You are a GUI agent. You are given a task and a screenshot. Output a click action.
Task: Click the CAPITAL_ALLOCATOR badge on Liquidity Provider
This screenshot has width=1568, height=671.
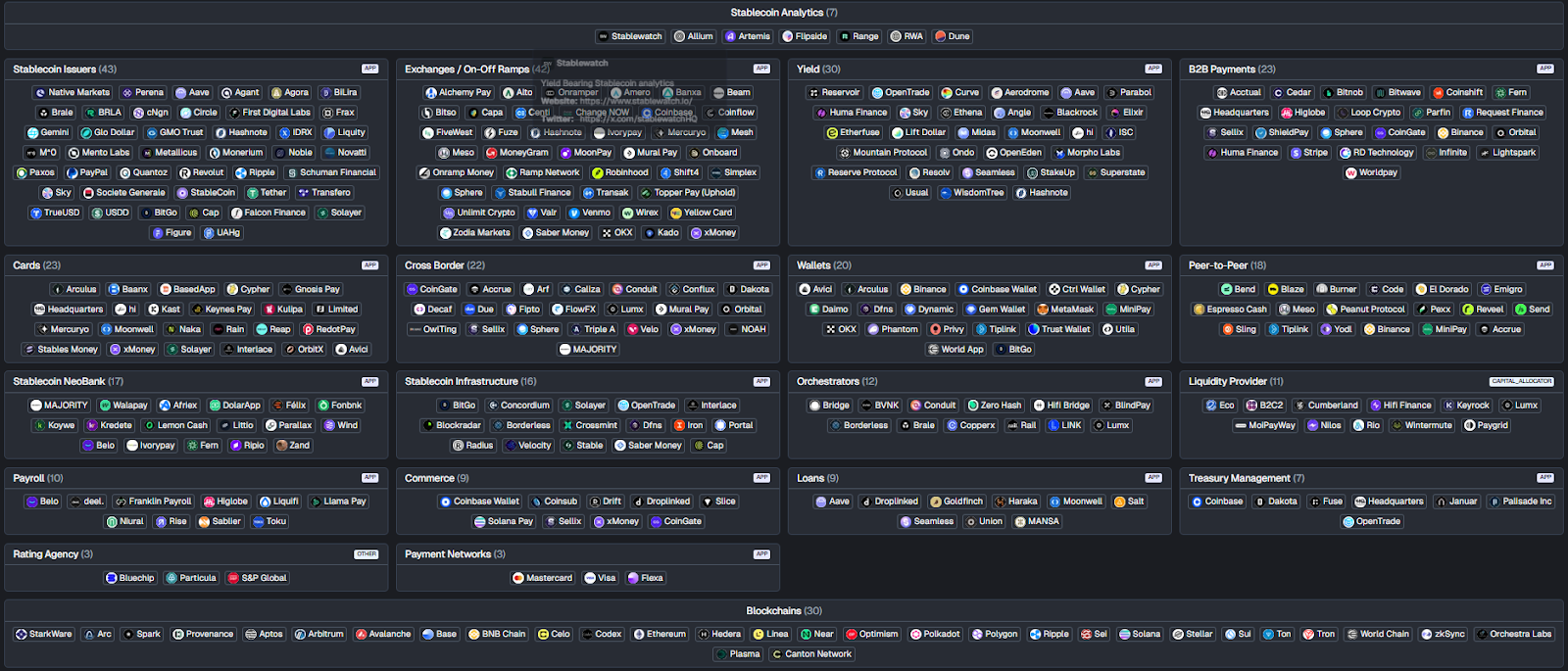click(1521, 381)
